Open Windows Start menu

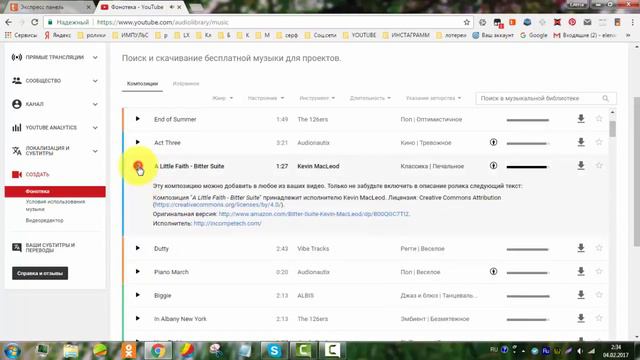click(x=12, y=351)
